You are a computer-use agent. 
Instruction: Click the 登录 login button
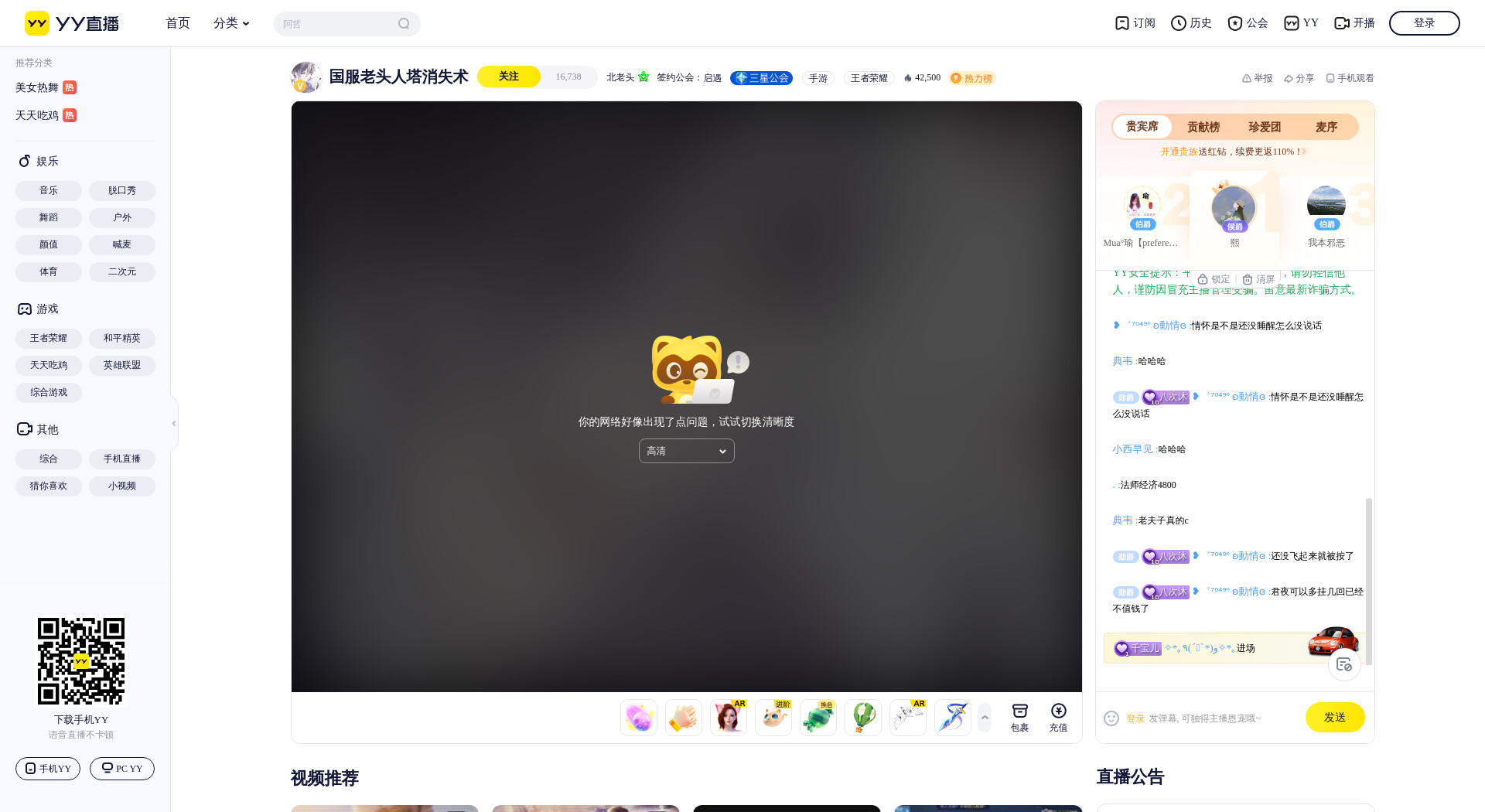pos(1425,23)
